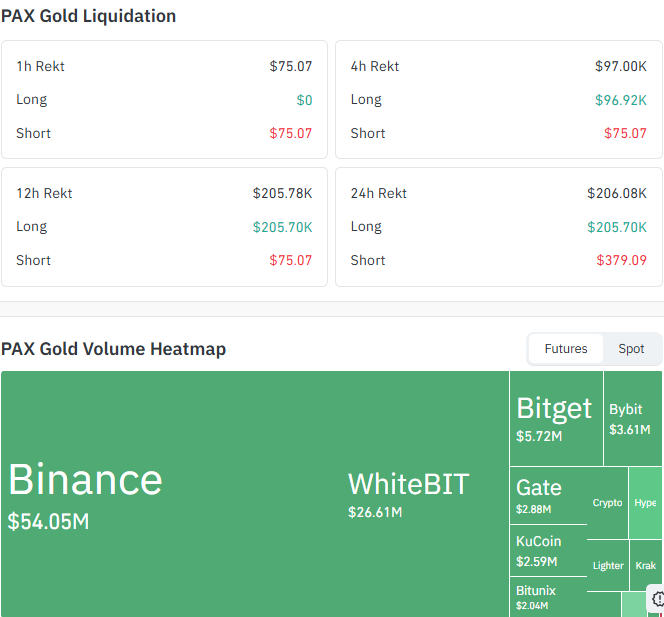The width and height of the screenshot is (664, 617).
Task: Click the PAX Gold Liquidation heading
Action: tap(89, 16)
